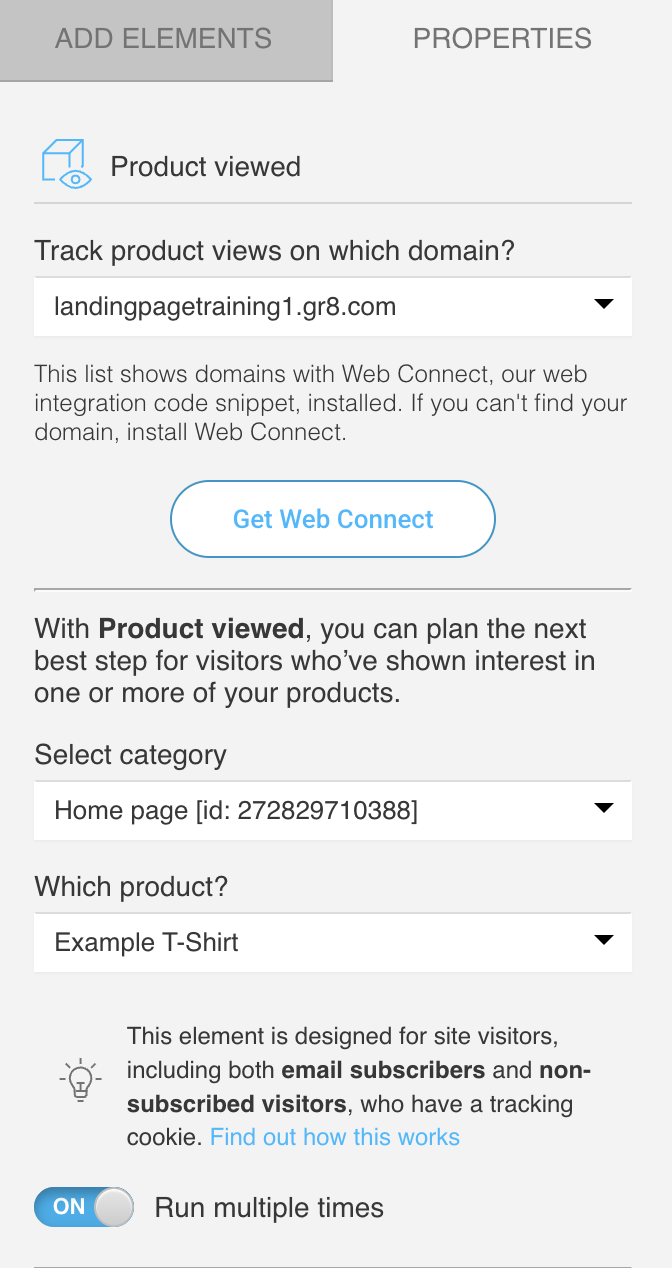
Task: Expand the Home page category dropdown
Action: (333, 810)
